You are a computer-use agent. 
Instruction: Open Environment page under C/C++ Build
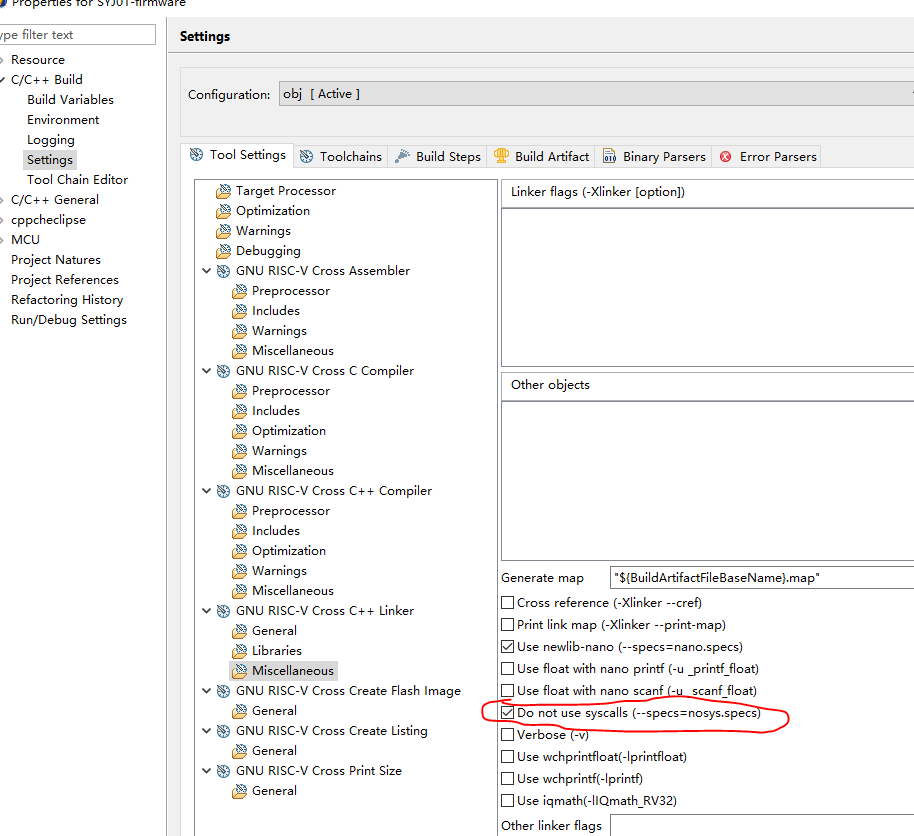click(63, 120)
